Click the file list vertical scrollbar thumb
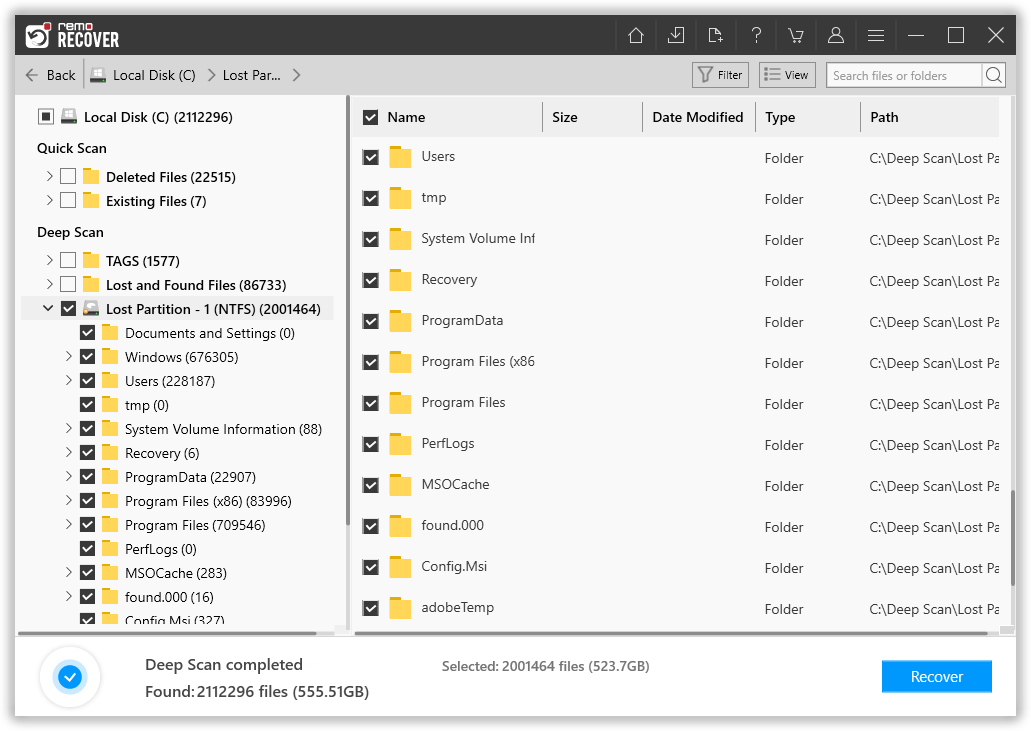The image size is (1031, 731). (1012, 537)
